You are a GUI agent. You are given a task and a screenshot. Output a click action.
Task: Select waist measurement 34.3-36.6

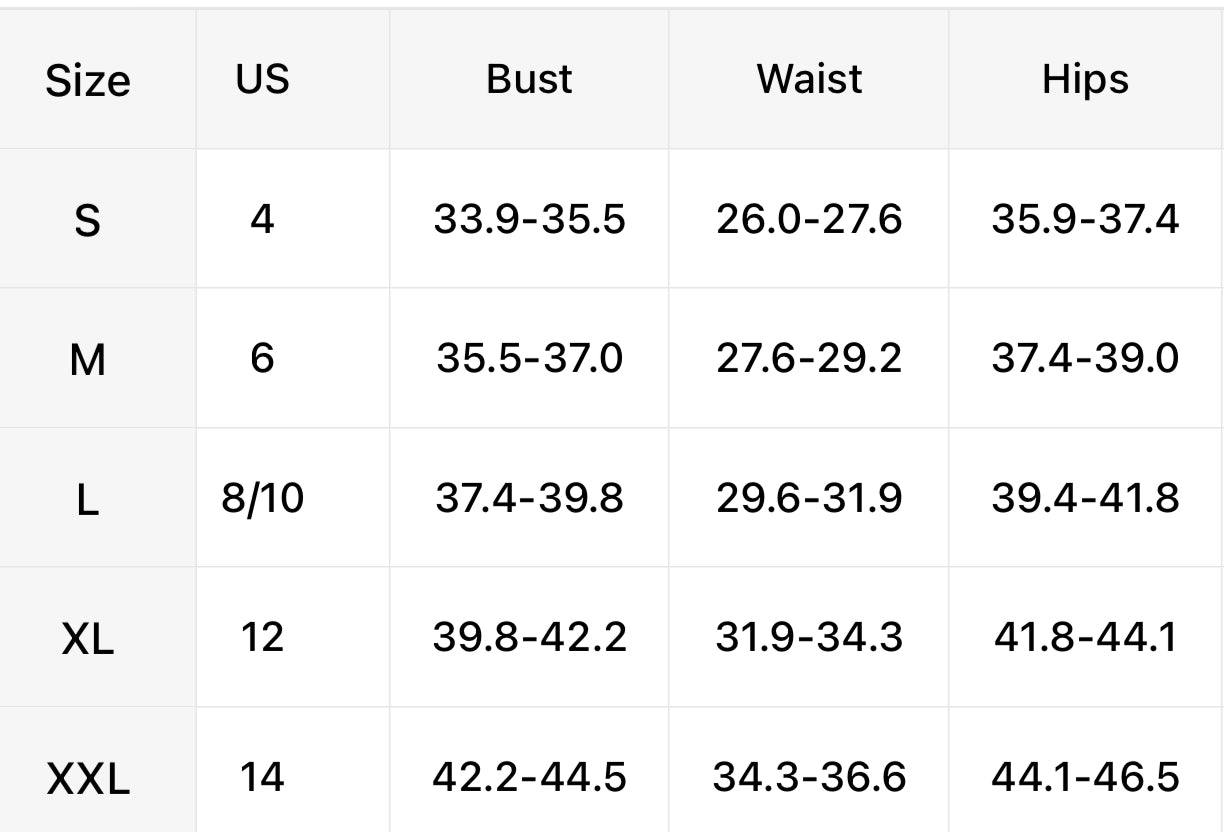[x=809, y=777]
